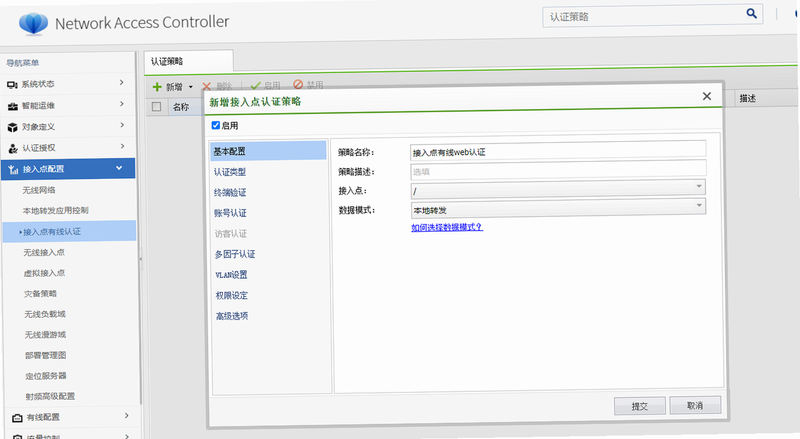Viewport: 800px width, 439px height.
Task: Open 部署管理图 in the sidebar
Action: tap(45, 355)
